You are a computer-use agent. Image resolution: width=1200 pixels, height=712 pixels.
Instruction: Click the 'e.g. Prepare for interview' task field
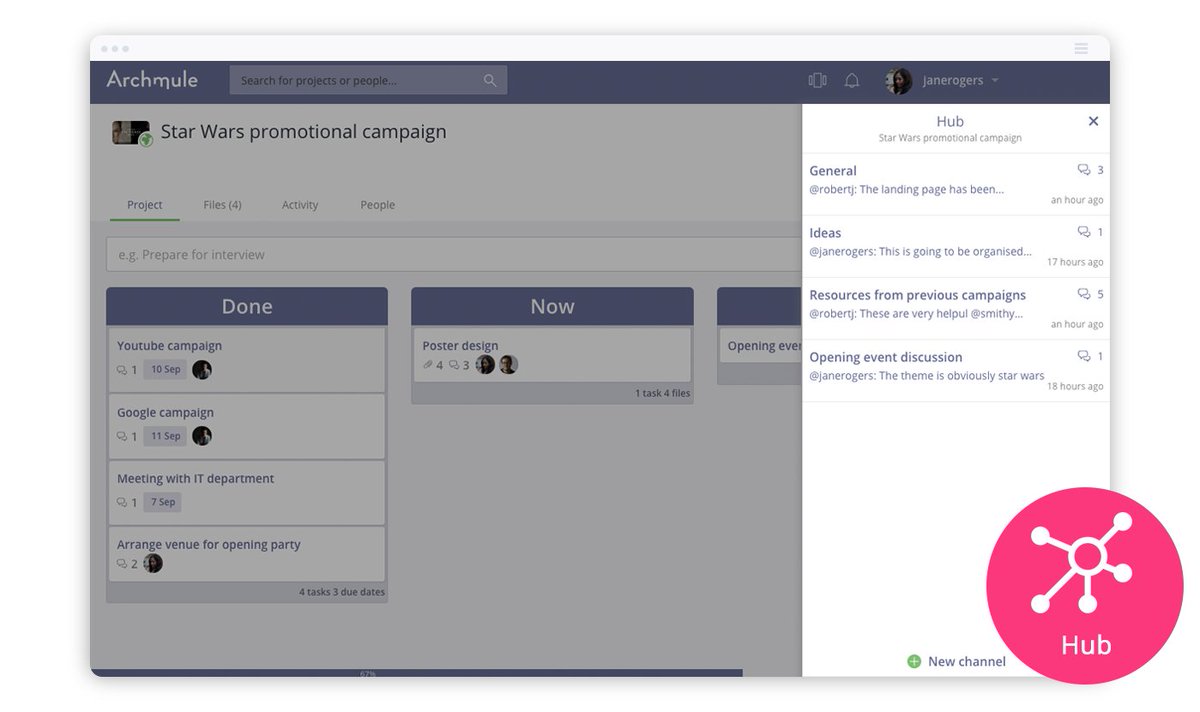[454, 254]
